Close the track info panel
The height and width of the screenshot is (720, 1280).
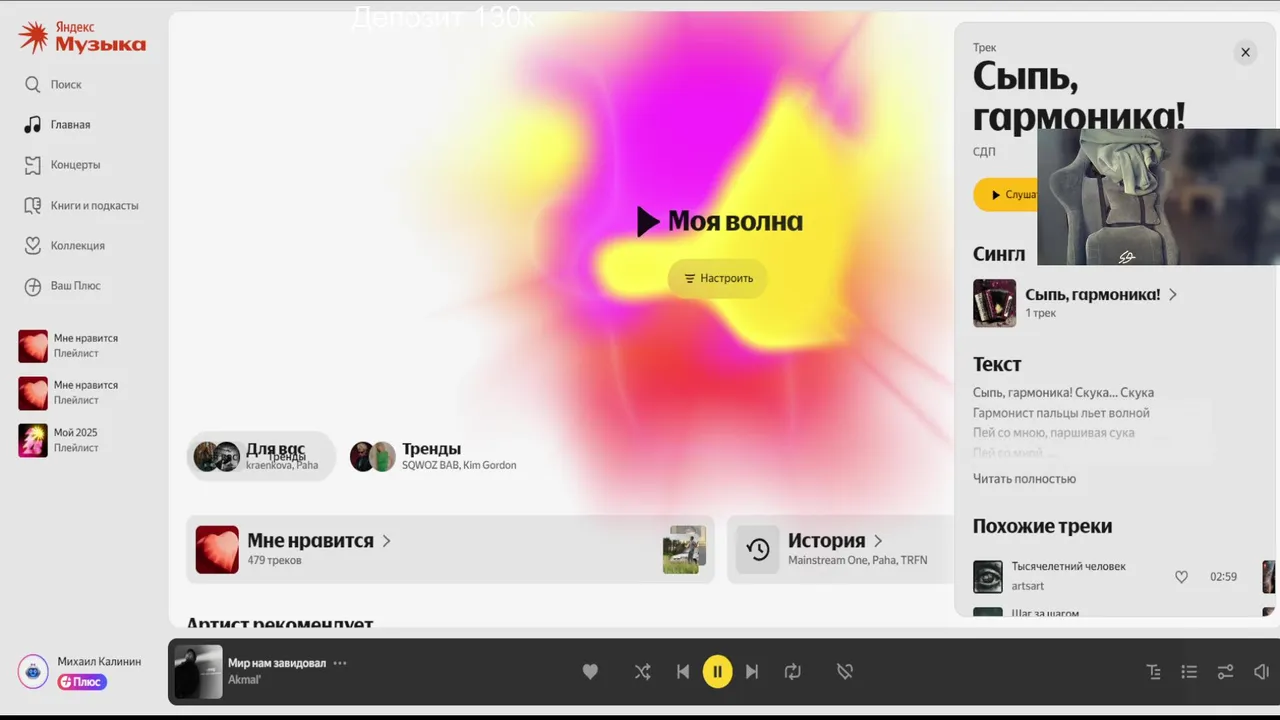pyautogui.click(x=1245, y=52)
